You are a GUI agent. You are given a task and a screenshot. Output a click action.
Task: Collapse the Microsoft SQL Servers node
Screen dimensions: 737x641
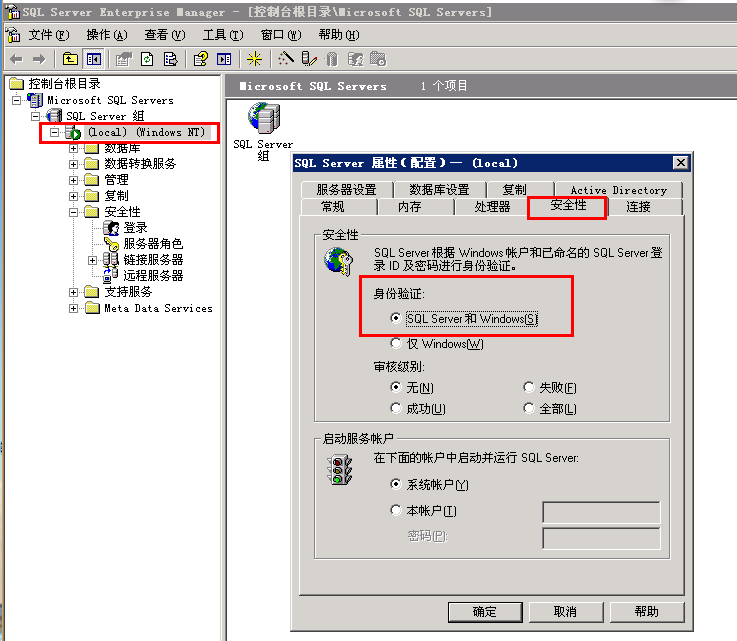click(16, 100)
